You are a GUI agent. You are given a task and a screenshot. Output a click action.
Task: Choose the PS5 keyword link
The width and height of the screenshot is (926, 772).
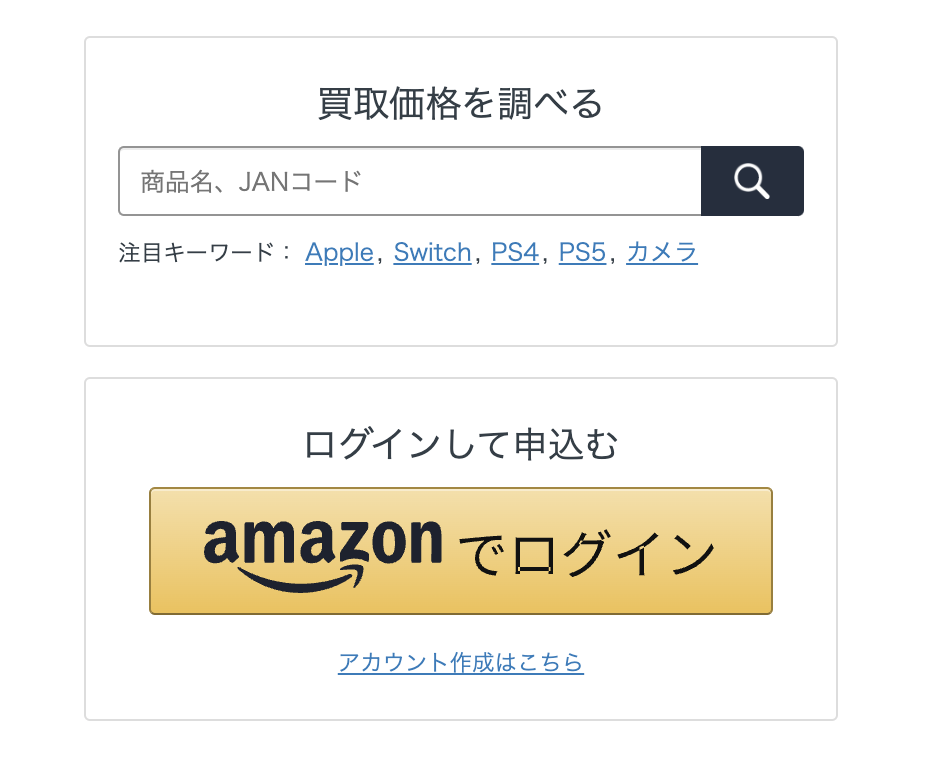tap(582, 253)
